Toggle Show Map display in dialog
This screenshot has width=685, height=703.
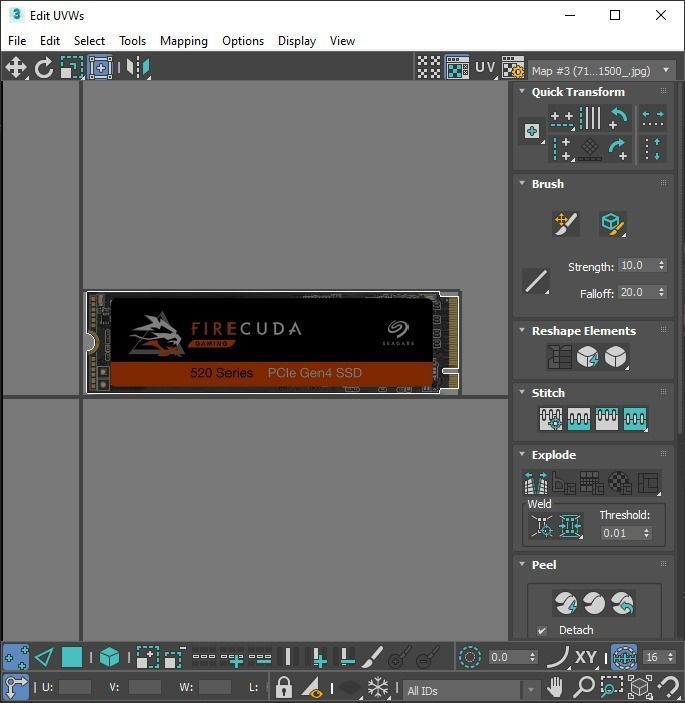[x=457, y=68]
